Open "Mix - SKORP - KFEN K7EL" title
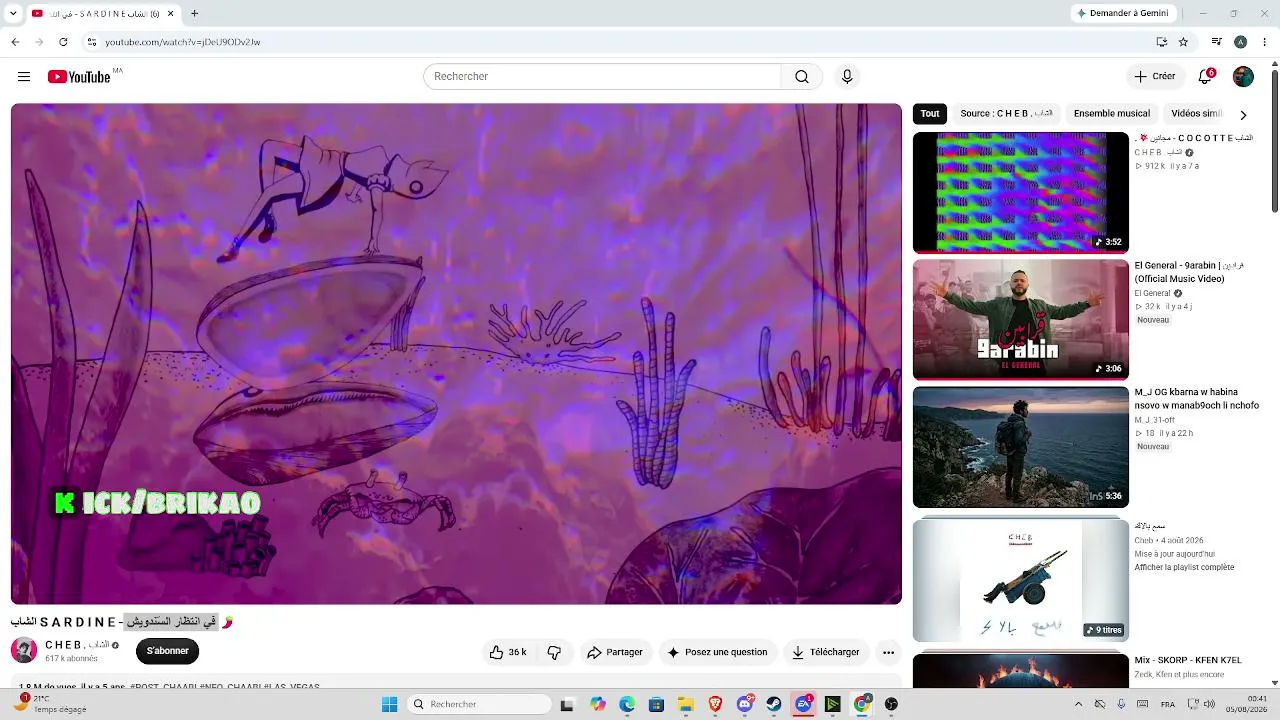 point(1187,660)
